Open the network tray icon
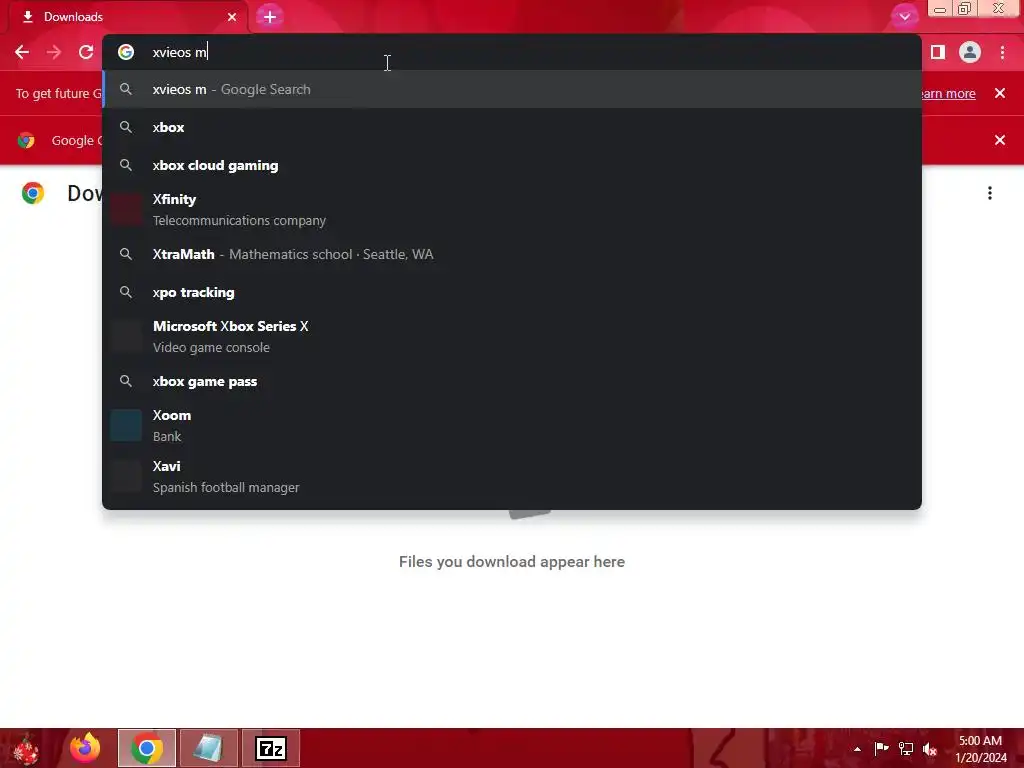This screenshot has height=768, width=1024. point(906,748)
